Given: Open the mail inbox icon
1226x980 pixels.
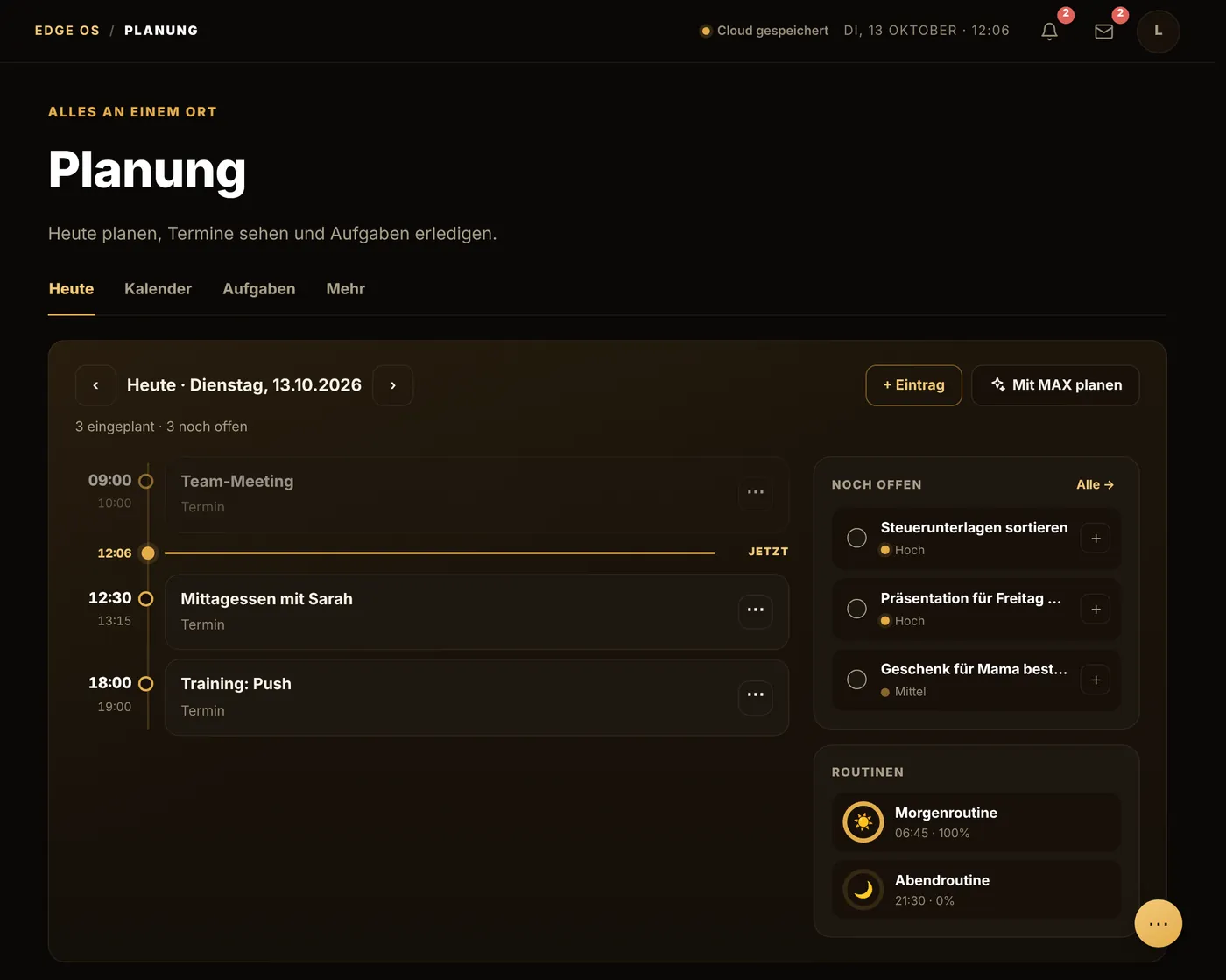Looking at the screenshot, I should (1103, 31).
